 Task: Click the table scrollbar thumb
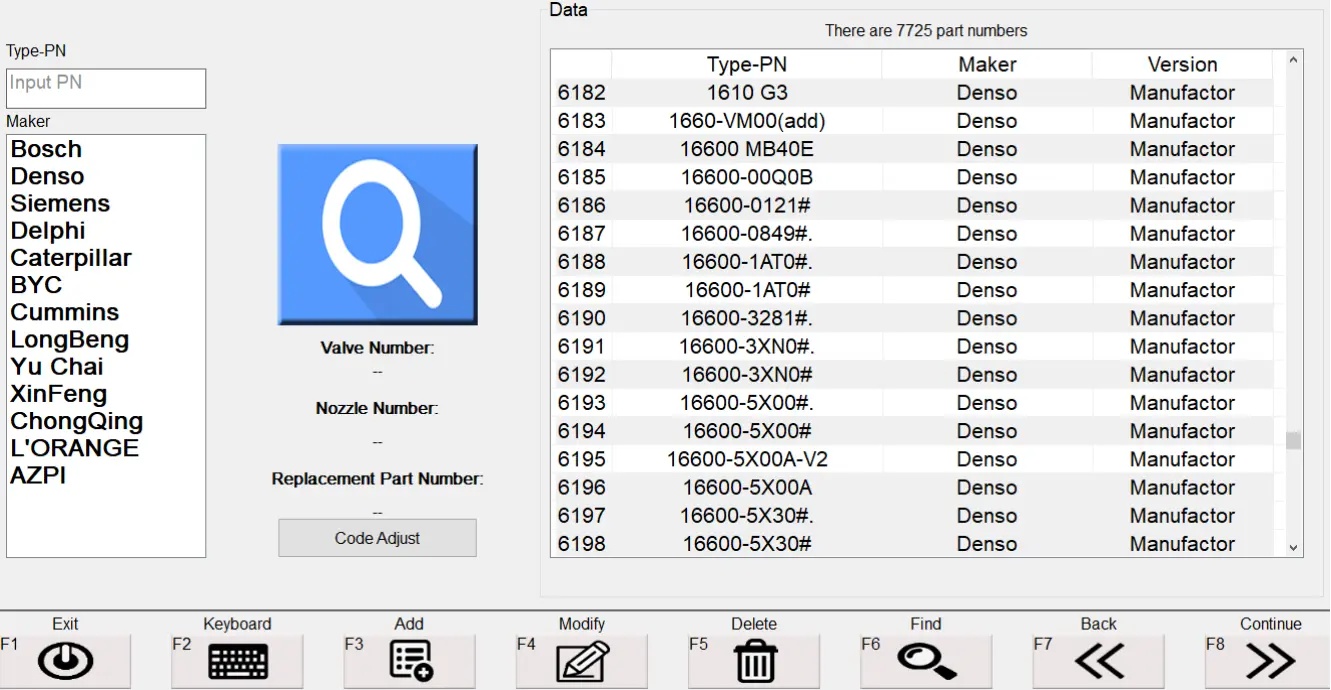pos(1293,440)
